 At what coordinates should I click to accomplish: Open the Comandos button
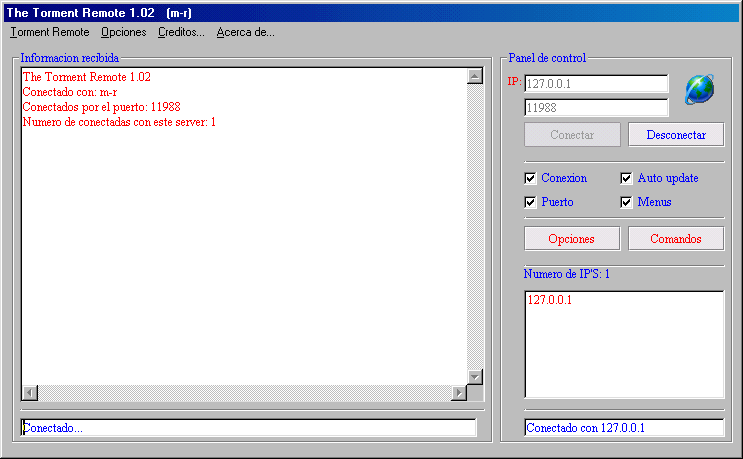point(675,239)
